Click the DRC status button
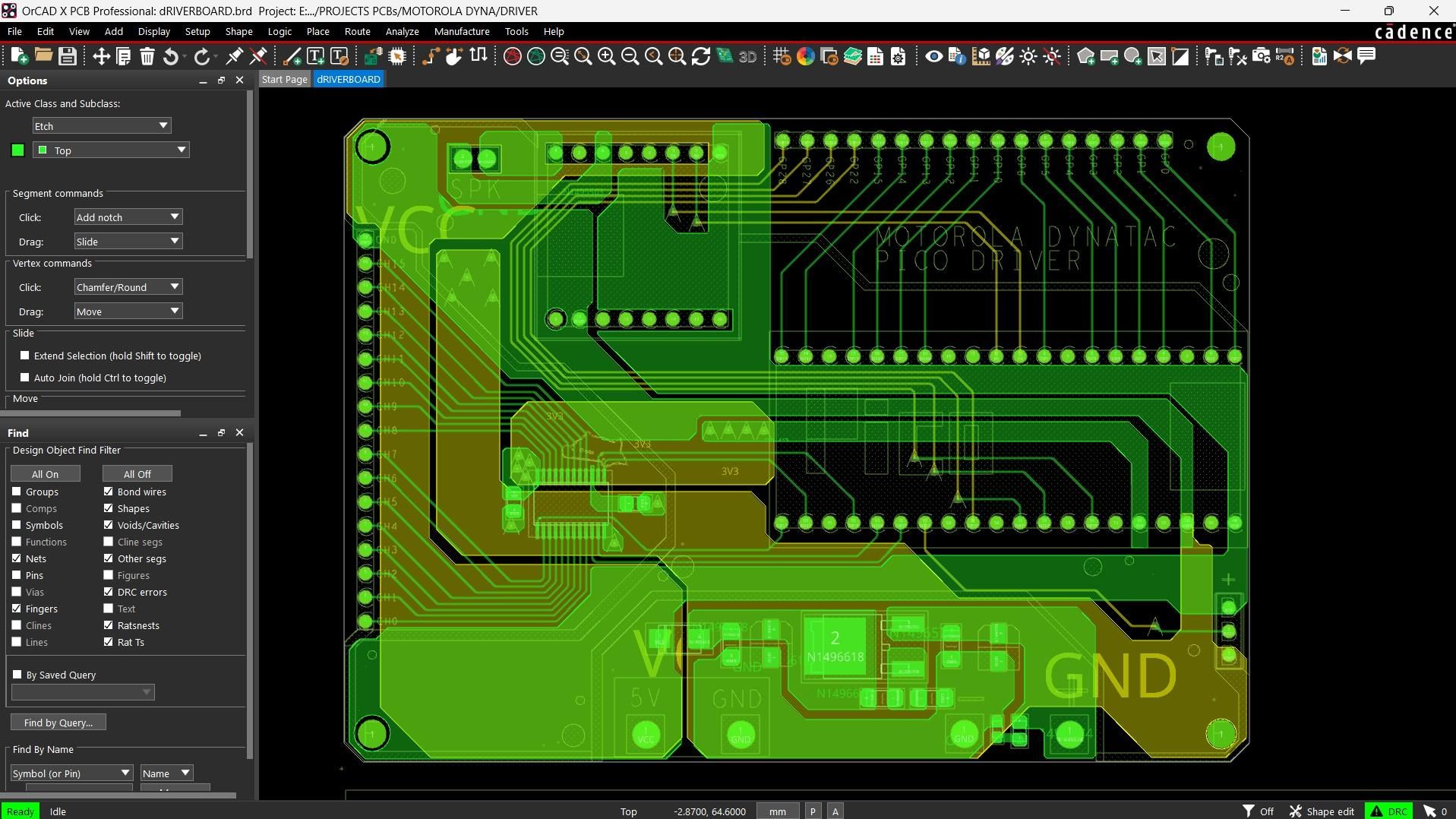The width and height of the screenshot is (1456, 819). pyautogui.click(x=1389, y=811)
